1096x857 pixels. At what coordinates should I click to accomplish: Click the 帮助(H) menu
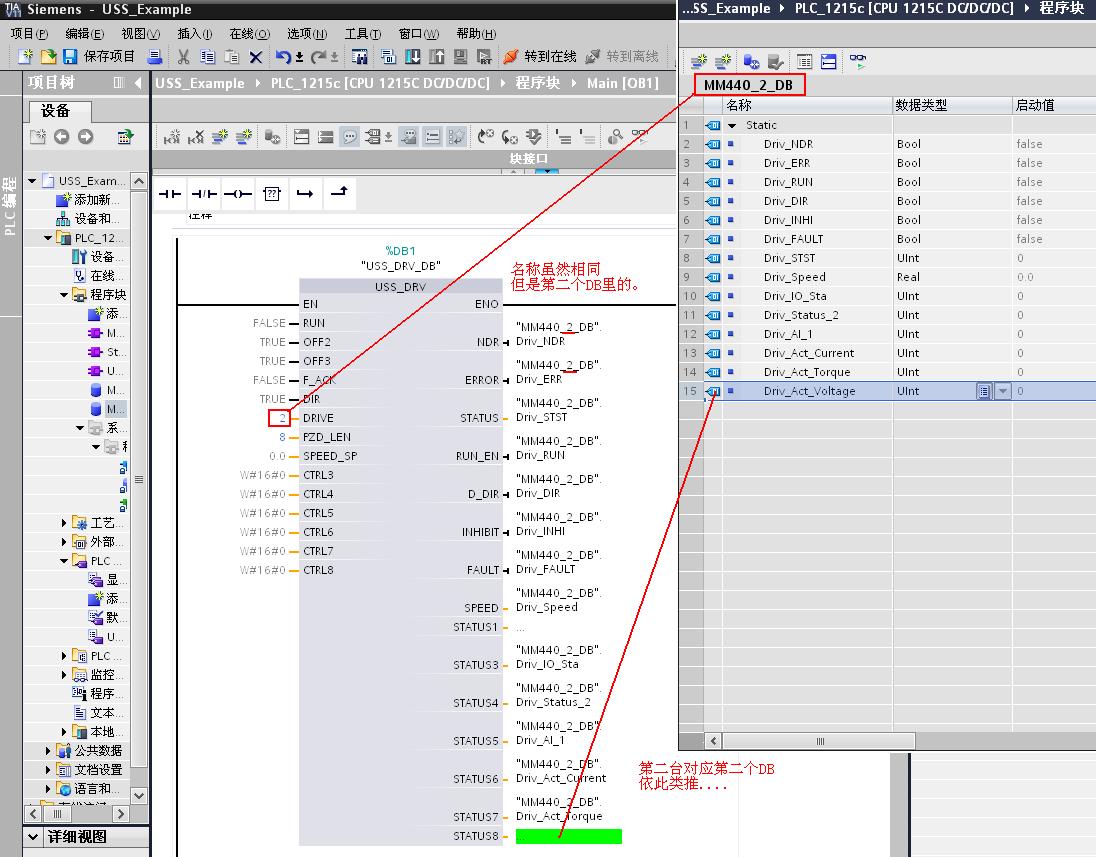(476, 34)
